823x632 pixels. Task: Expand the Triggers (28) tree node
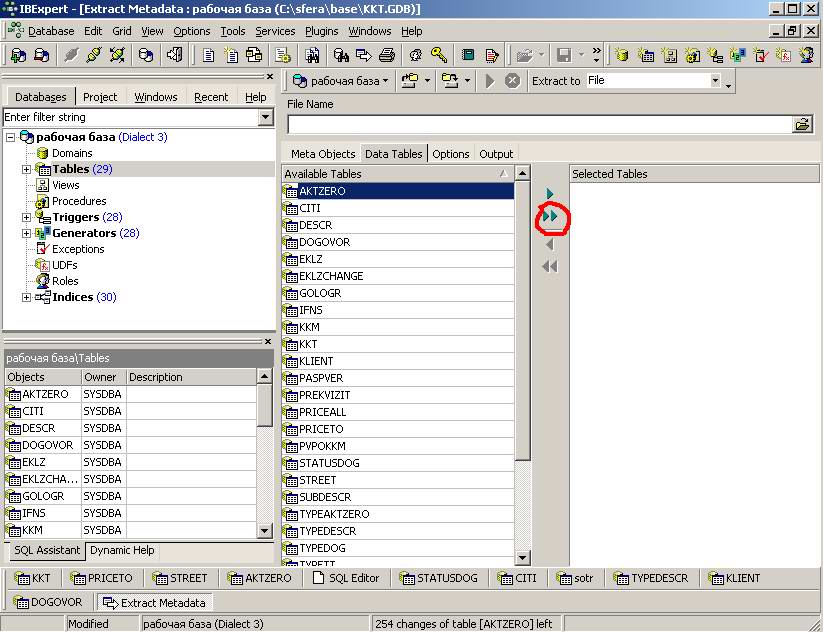26,217
